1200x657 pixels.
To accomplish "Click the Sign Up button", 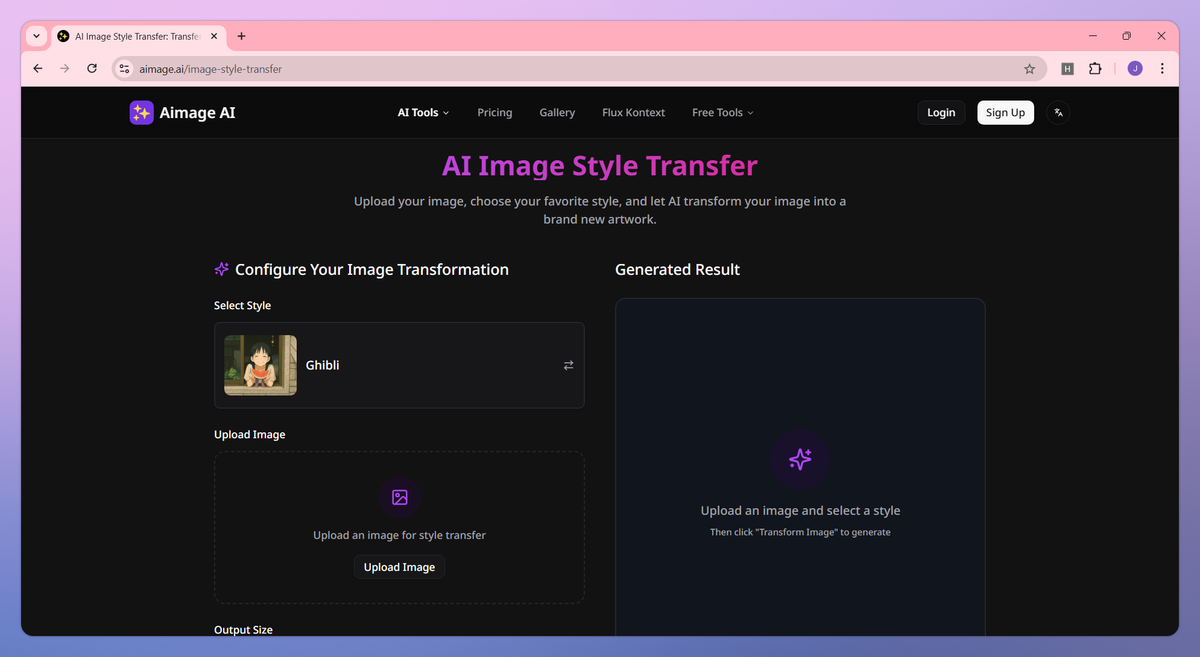I will click(x=1005, y=113).
